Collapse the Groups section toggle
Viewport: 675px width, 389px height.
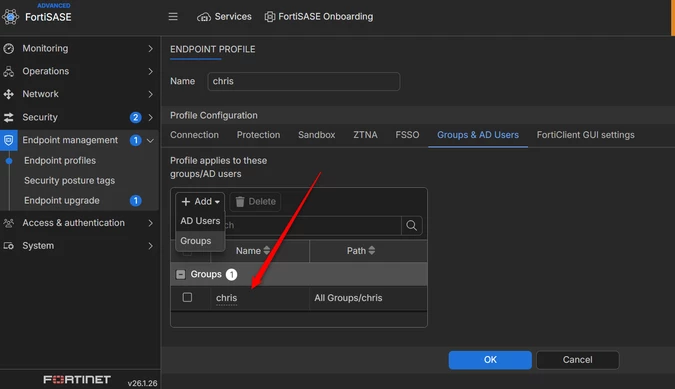181,275
